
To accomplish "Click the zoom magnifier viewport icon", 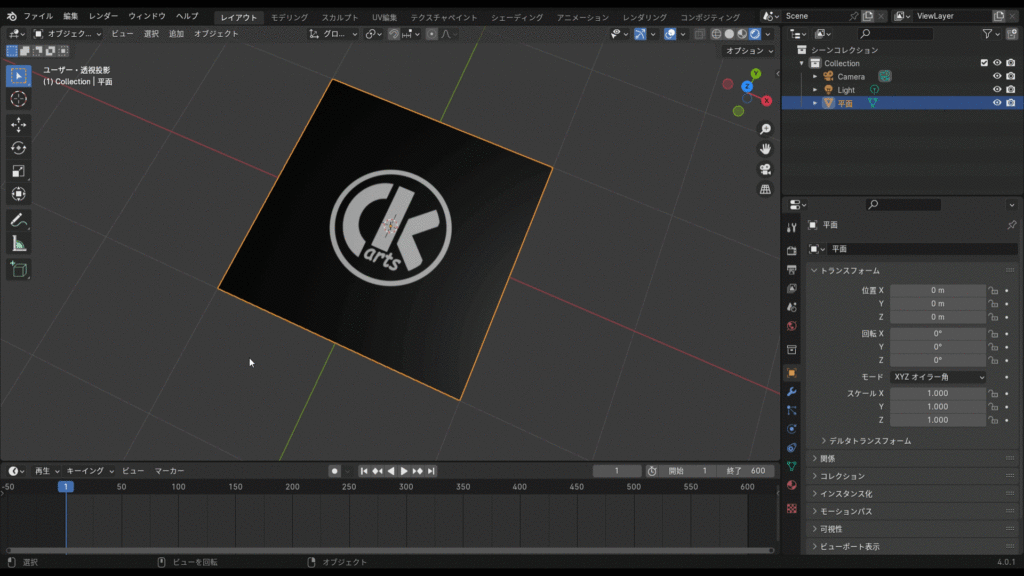I will click(765, 129).
